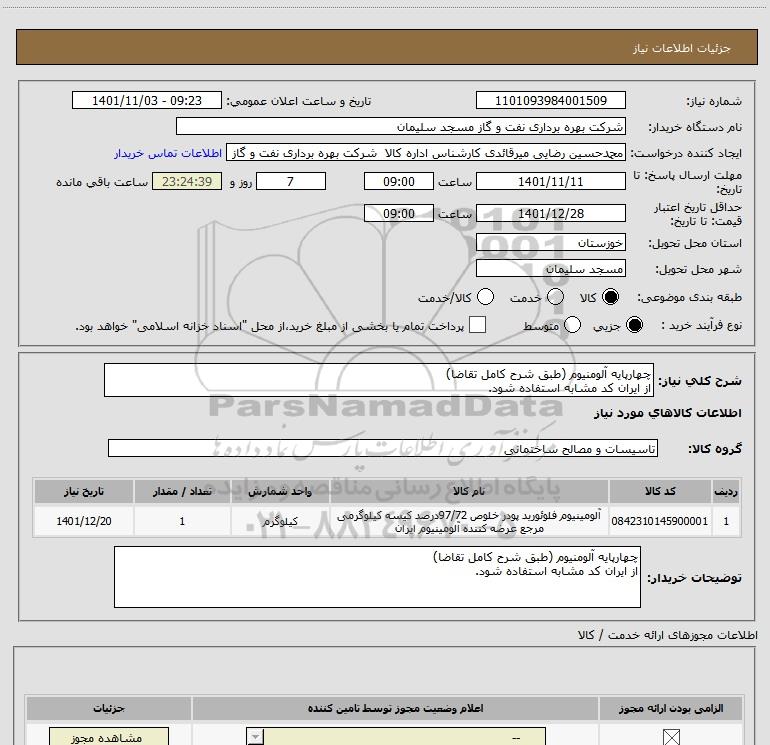This screenshot has width=770, height=745.
Task: Click the اطلاعات مجوزهای ارائه خدمت / کالا heading
Action: [667, 635]
